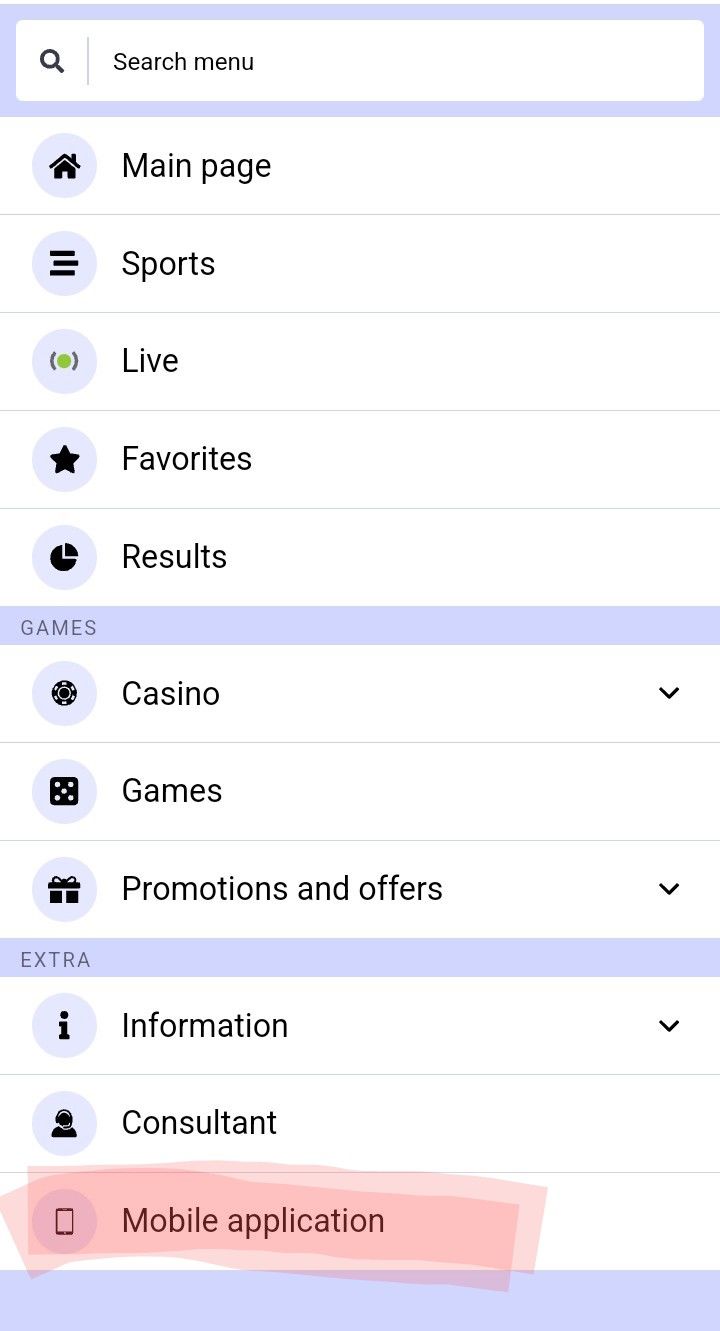This screenshot has width=720, height=1331.
Task: Click the Sports bars icon
Action: pyautogui.click(x=64, y=264)
